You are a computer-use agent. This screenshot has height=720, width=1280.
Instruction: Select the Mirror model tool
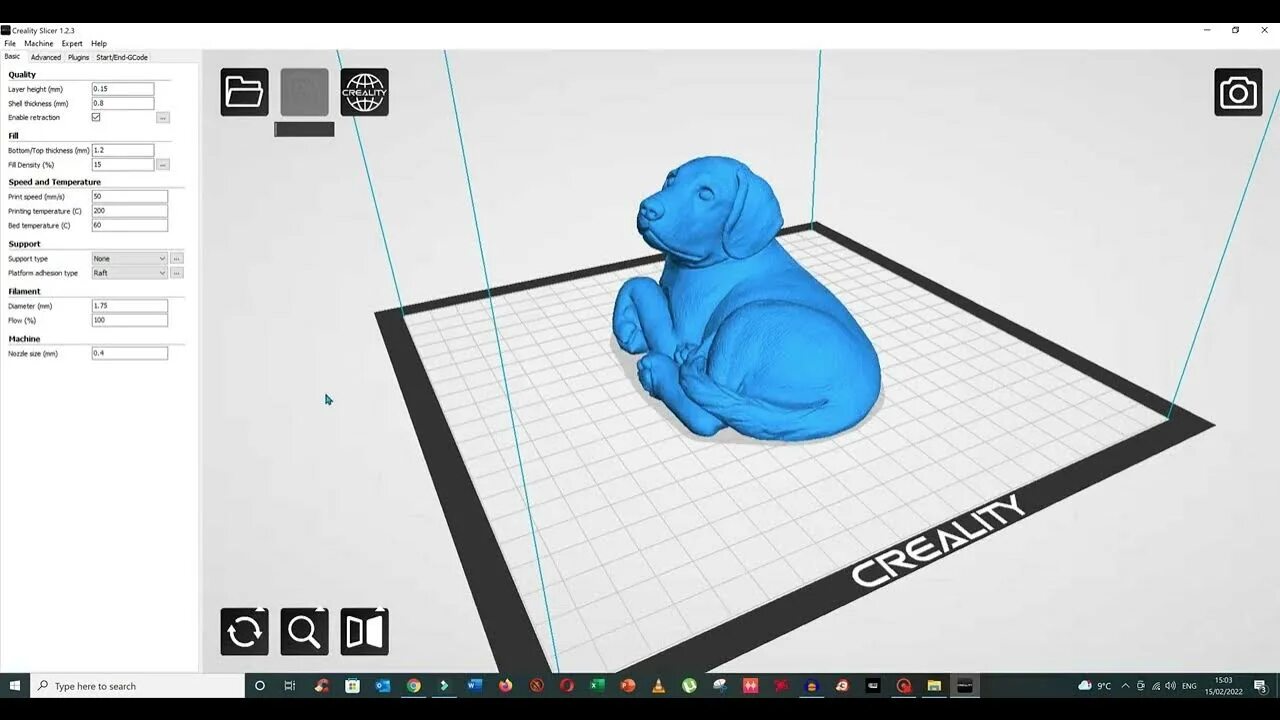click(x=364, y=632)
